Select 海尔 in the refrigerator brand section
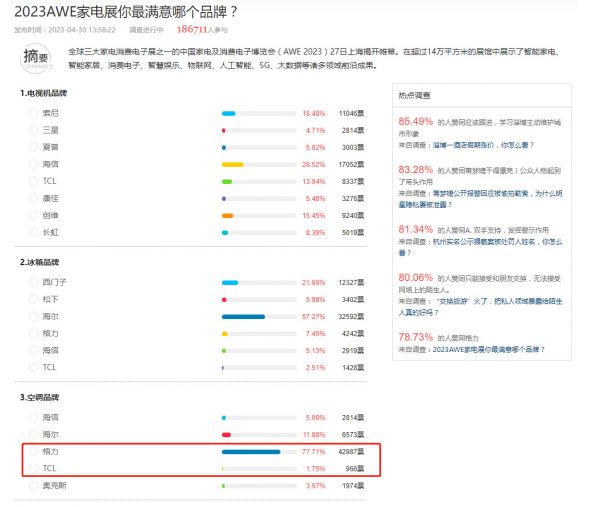This screenshot has width=600, height=507. tap(33, 317)
